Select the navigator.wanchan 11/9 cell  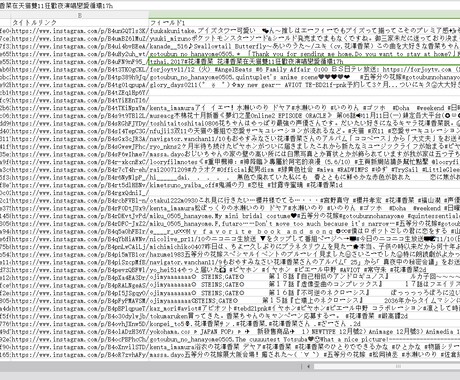point(304,262)
